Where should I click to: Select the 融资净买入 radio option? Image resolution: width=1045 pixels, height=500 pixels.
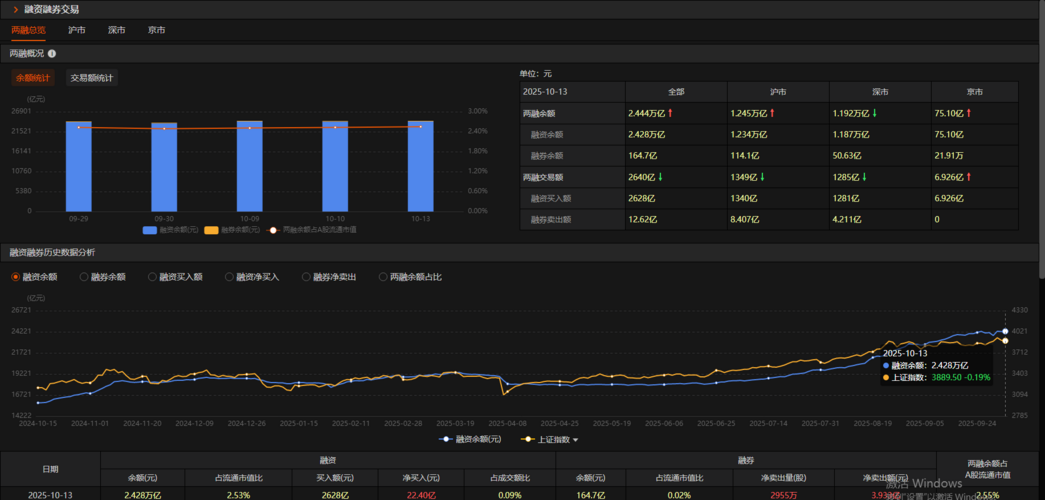(229, 277)
